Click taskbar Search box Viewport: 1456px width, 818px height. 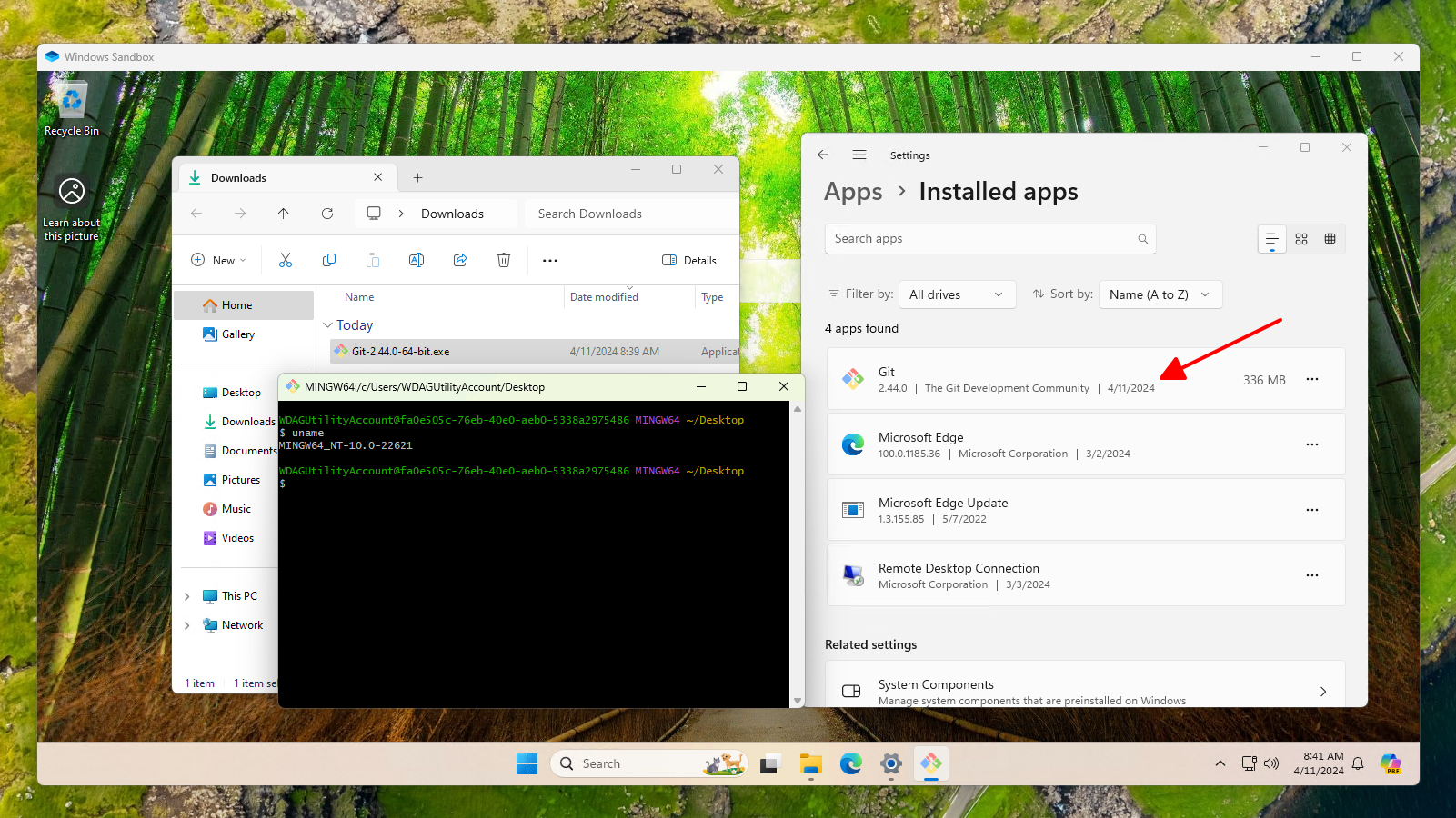pyautogui.click(x=649, y=763)
